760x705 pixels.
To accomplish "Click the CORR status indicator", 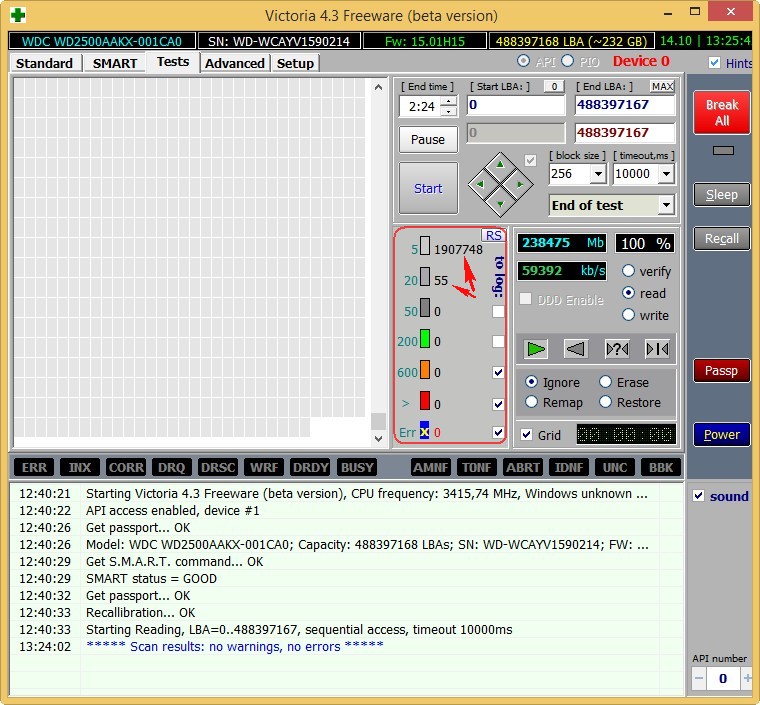I will (x=126, y=468).
